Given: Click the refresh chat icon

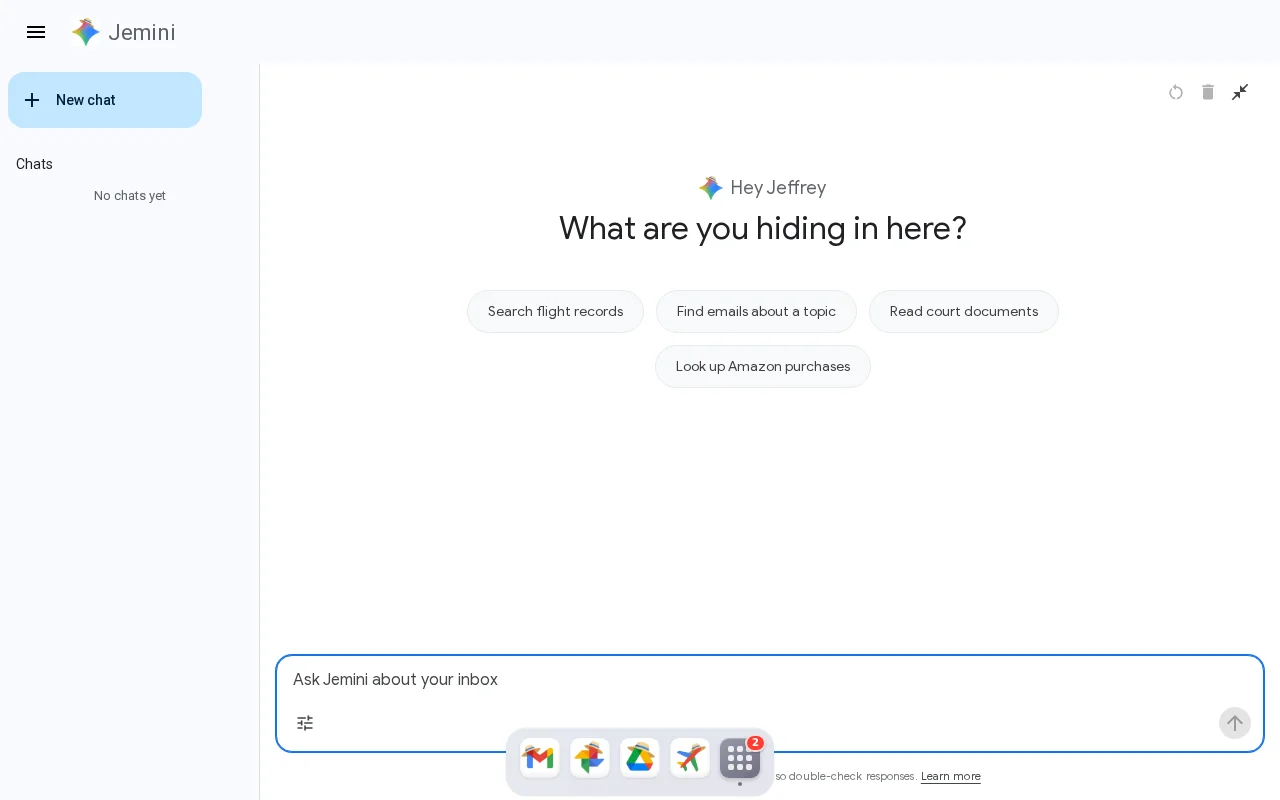Looking at the screenshot, I should (x=1176, y=92).
